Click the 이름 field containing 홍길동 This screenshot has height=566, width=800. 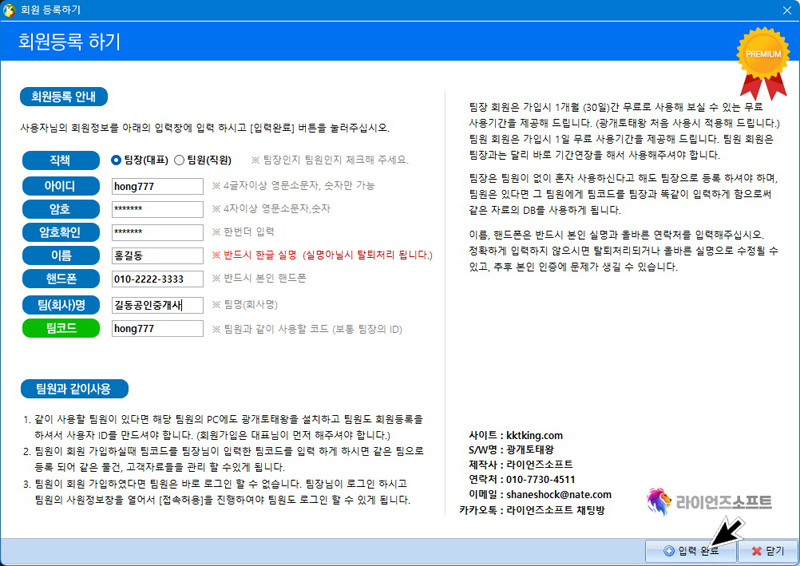[158, 255]
